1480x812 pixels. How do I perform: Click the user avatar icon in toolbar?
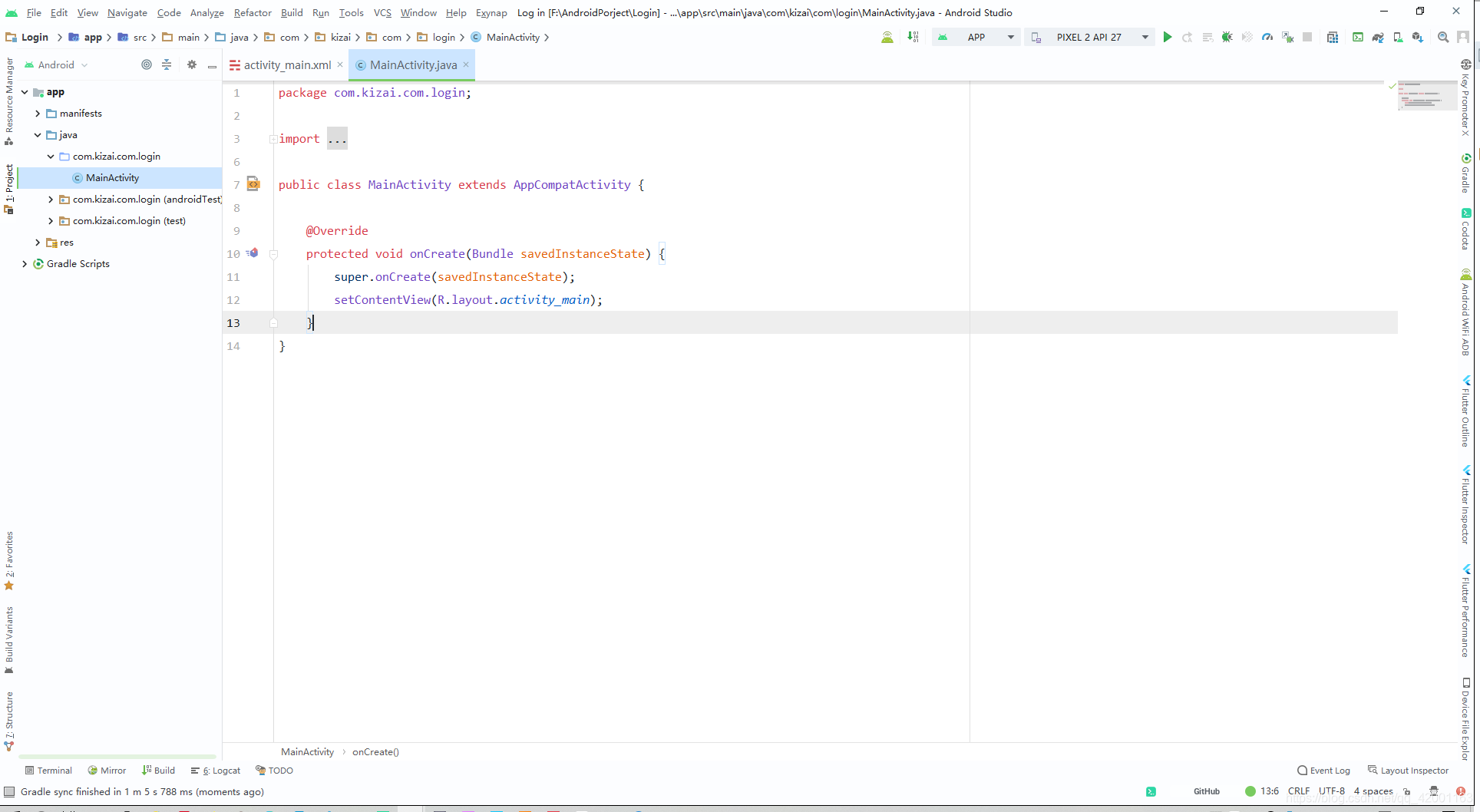coord(1463,37)
